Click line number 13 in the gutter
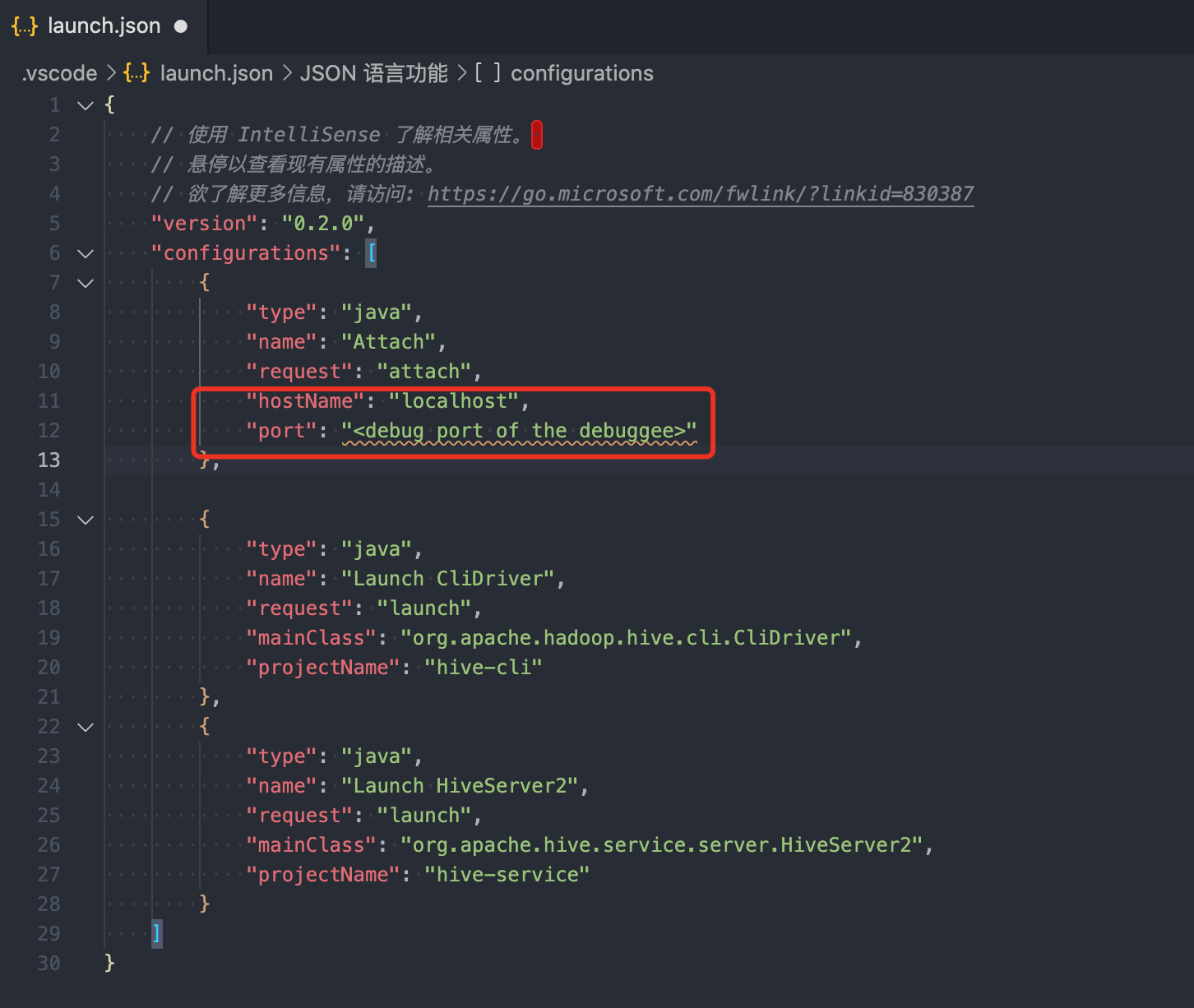The height and width of the screenshot is (1008, 1194). (49, 460)
